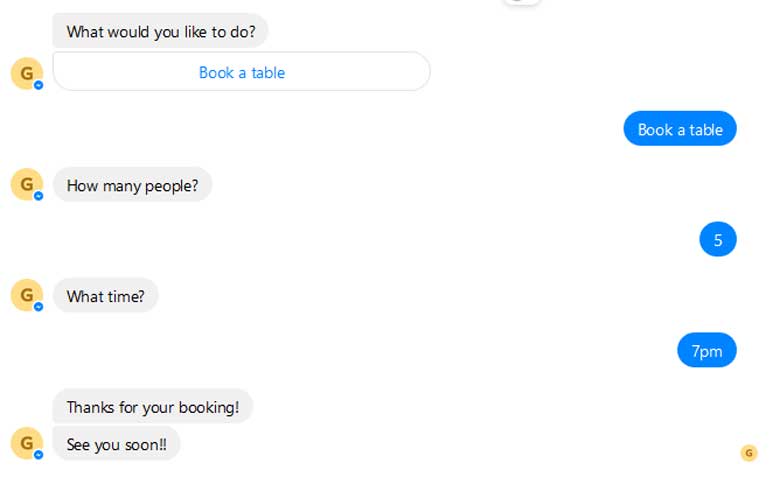Image resolution: width=773 pixels, height=477 pixels.
Task: Click the tiny seen-receipt avatar at bottom right
Action: 749,453
